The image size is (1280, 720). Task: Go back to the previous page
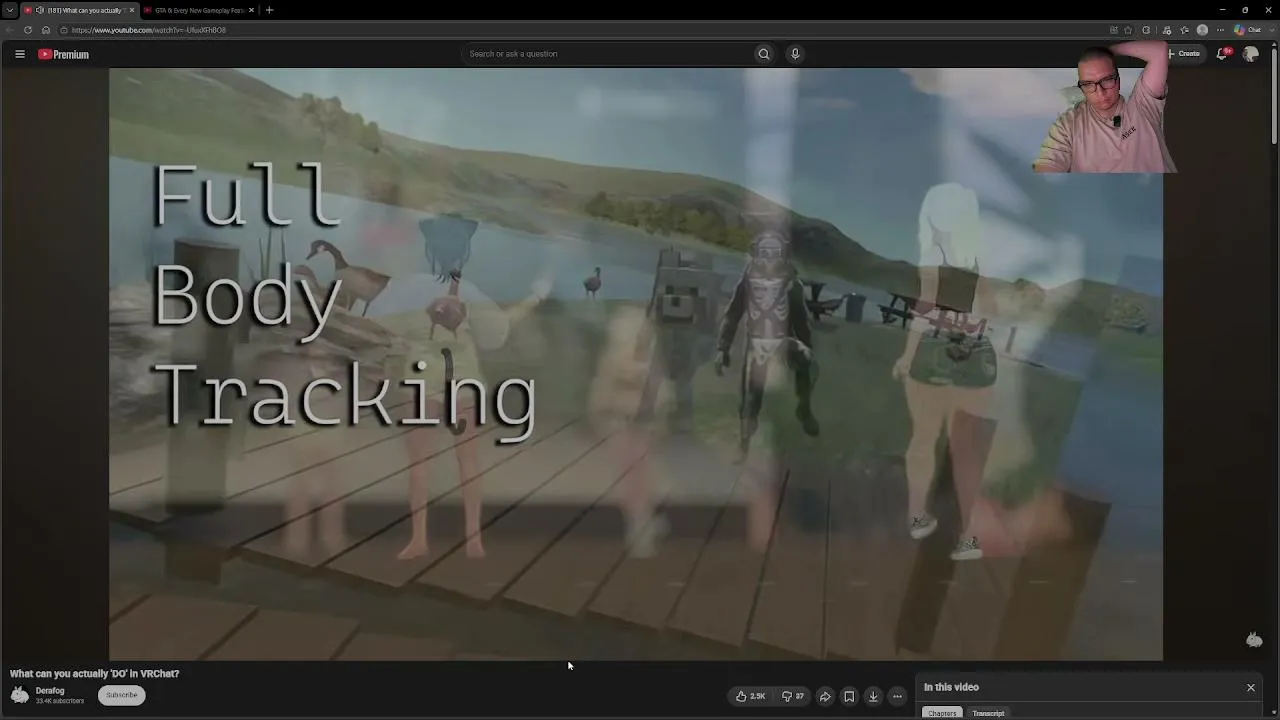pyautogui.click(x=11, y=30)
